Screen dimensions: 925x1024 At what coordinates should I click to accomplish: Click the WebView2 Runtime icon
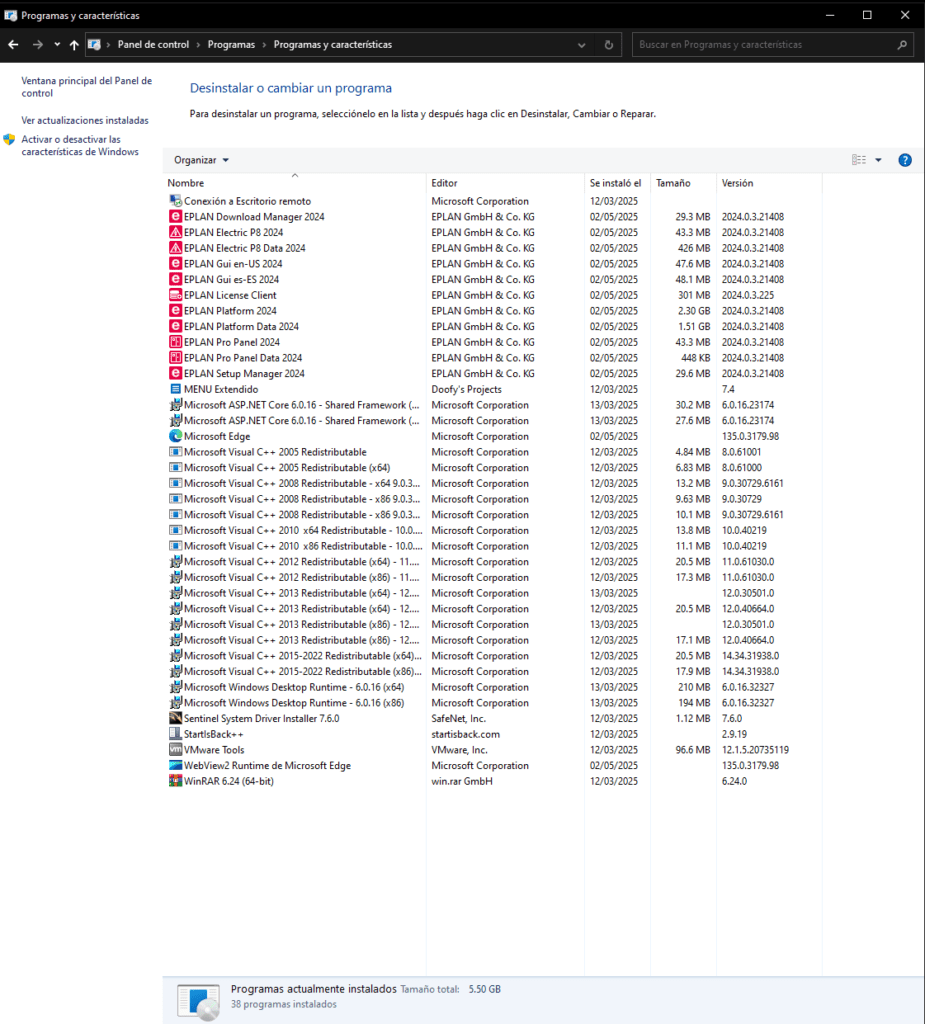point(175,765)
